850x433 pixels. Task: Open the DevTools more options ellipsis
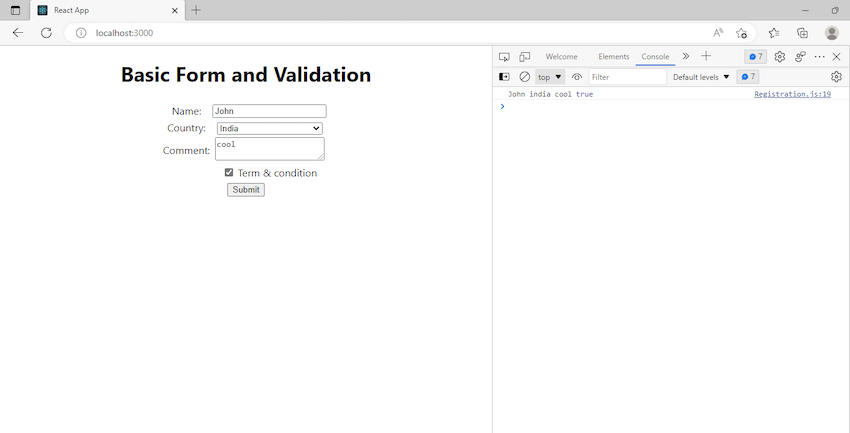tap(819, 56)
